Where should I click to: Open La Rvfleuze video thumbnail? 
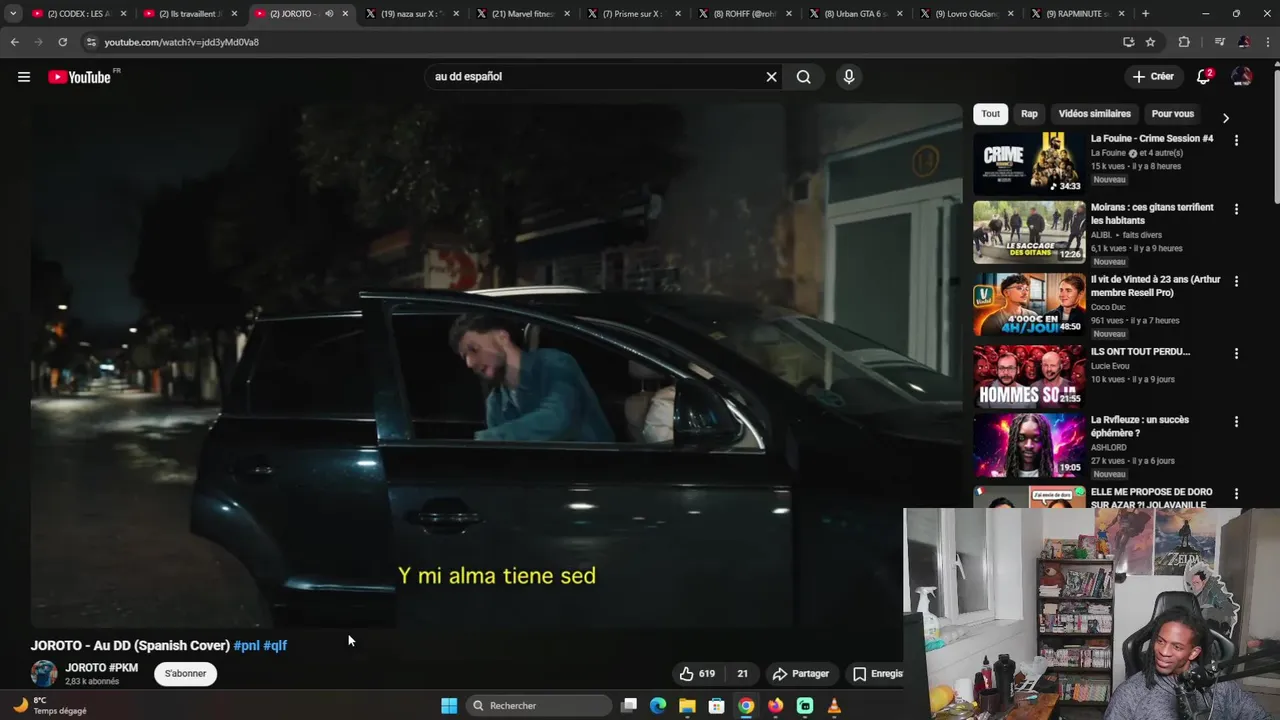pos(1029,445)
